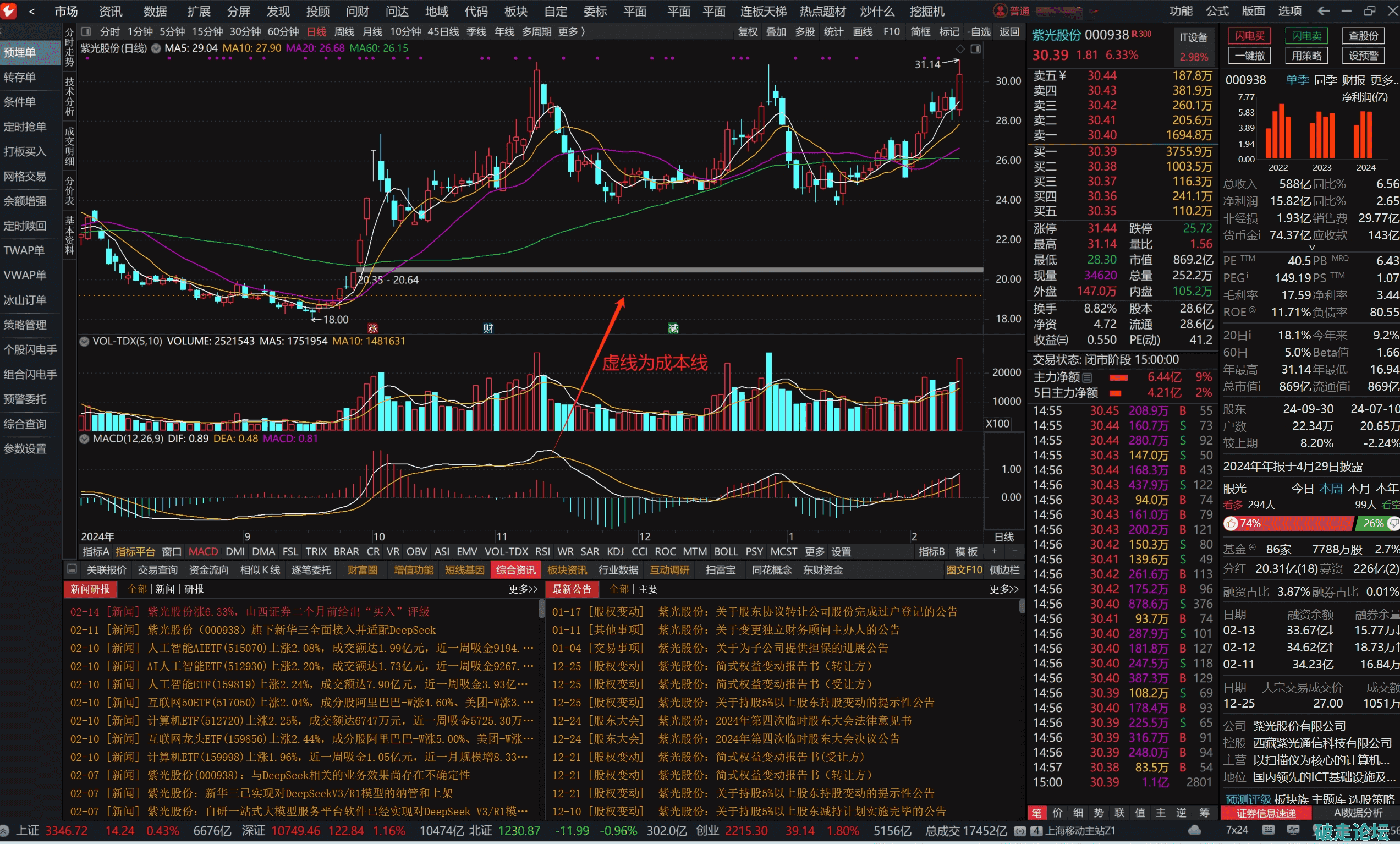The image size is (1400, 844).
Task: Open dropdown beside 紫光股份(日线) title
Action: click(x=156, y=48)
